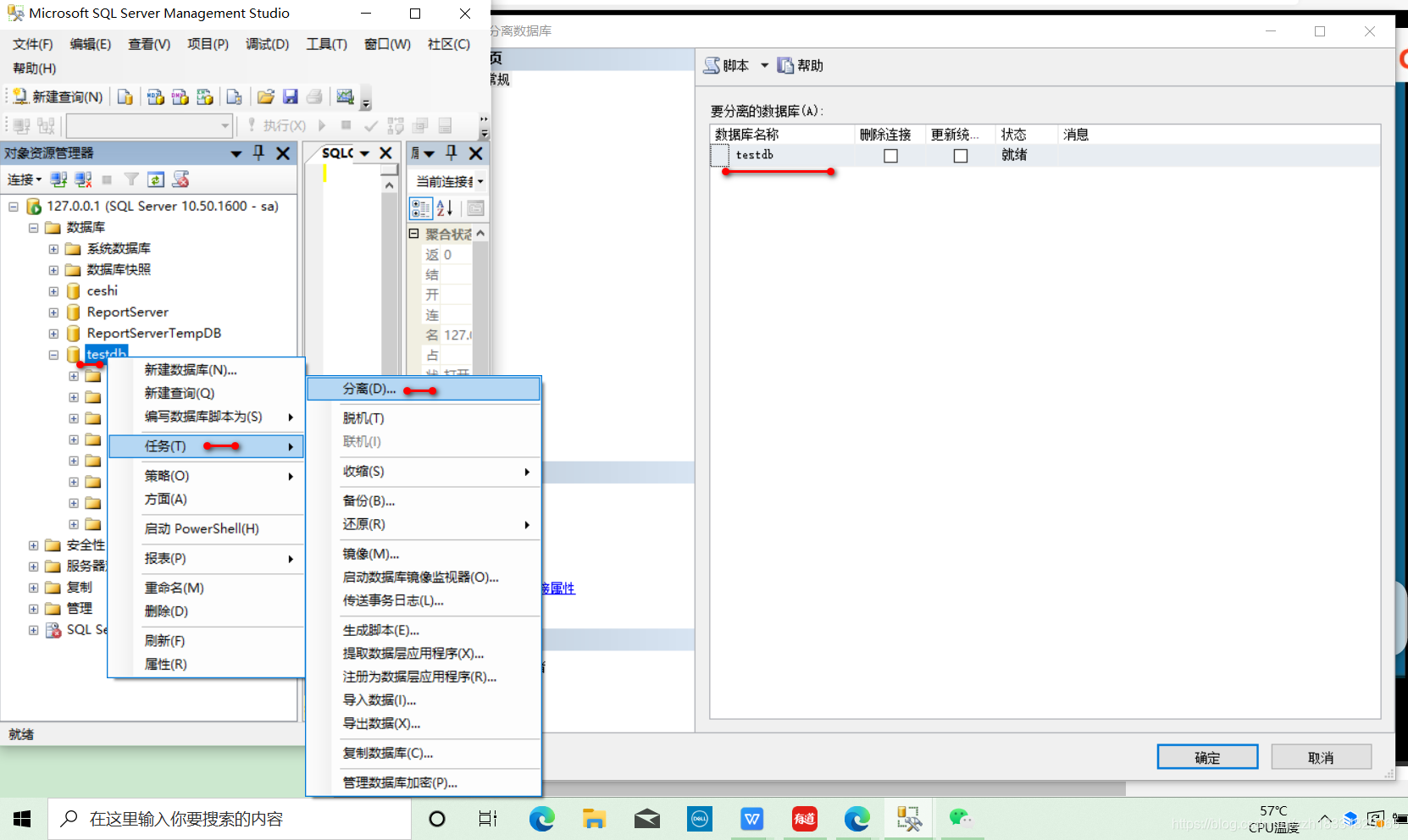Open the Object Explorer panel options dropdown arrow
This screenshot has height=840, width=1408.
tap(236, 153)
